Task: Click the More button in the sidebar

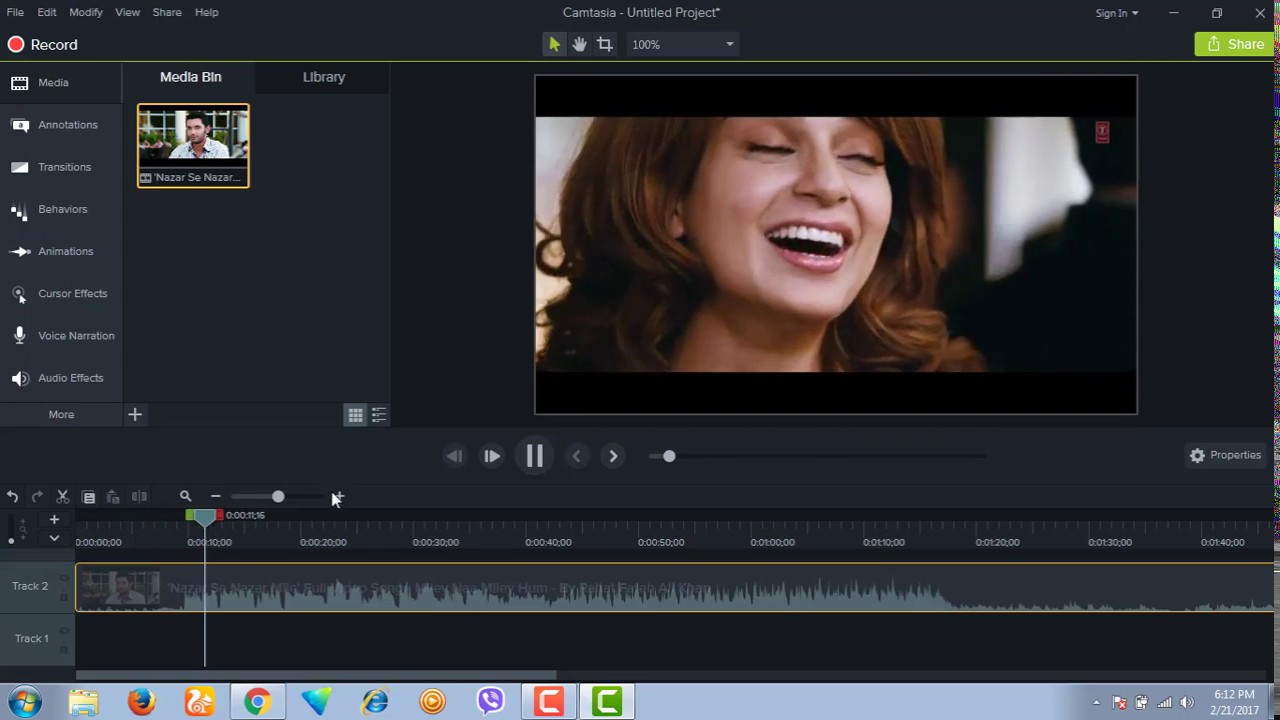Action: 61,414
